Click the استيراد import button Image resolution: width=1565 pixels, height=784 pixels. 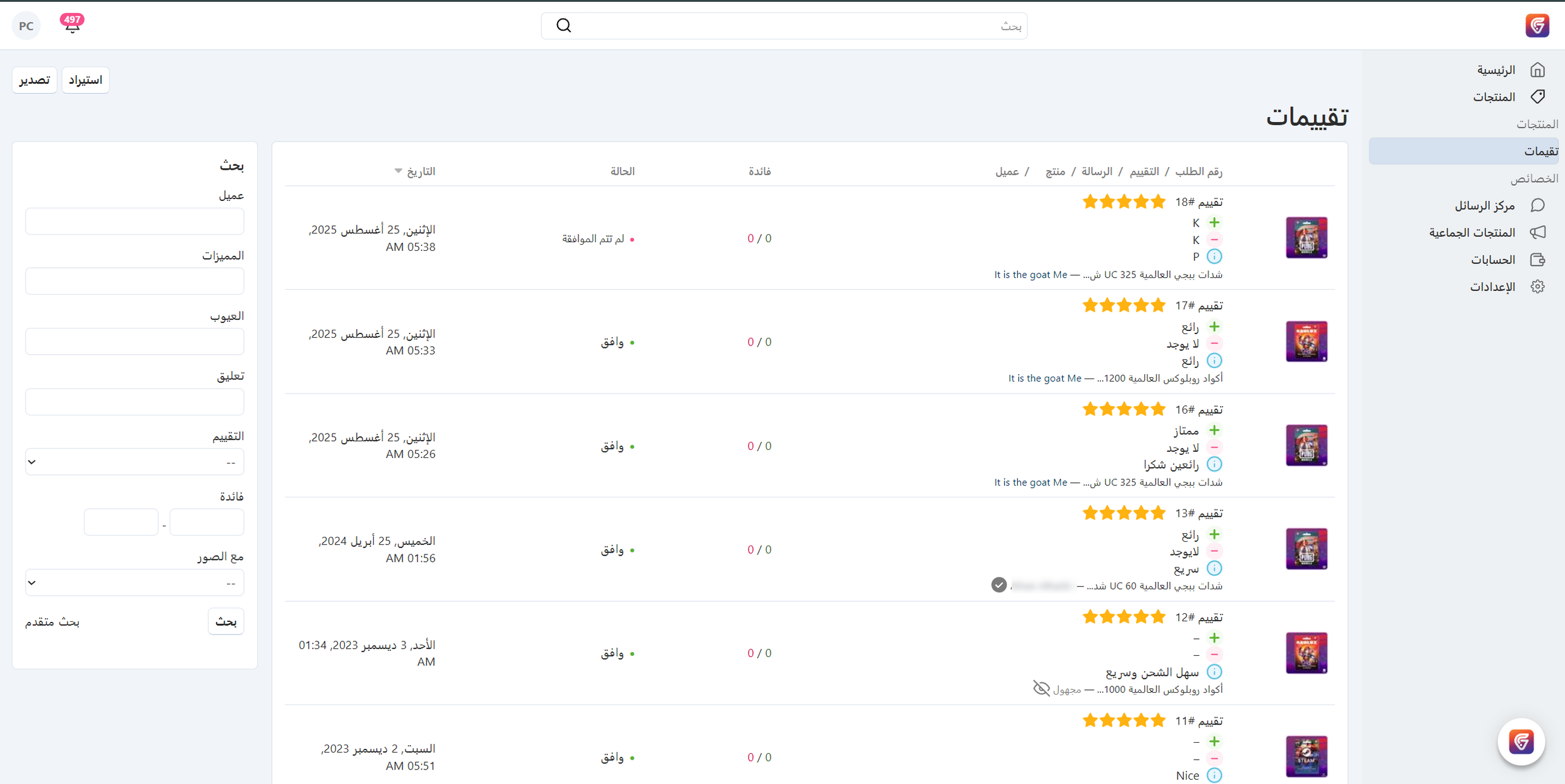pyautogui.click(x=85, y=80)
